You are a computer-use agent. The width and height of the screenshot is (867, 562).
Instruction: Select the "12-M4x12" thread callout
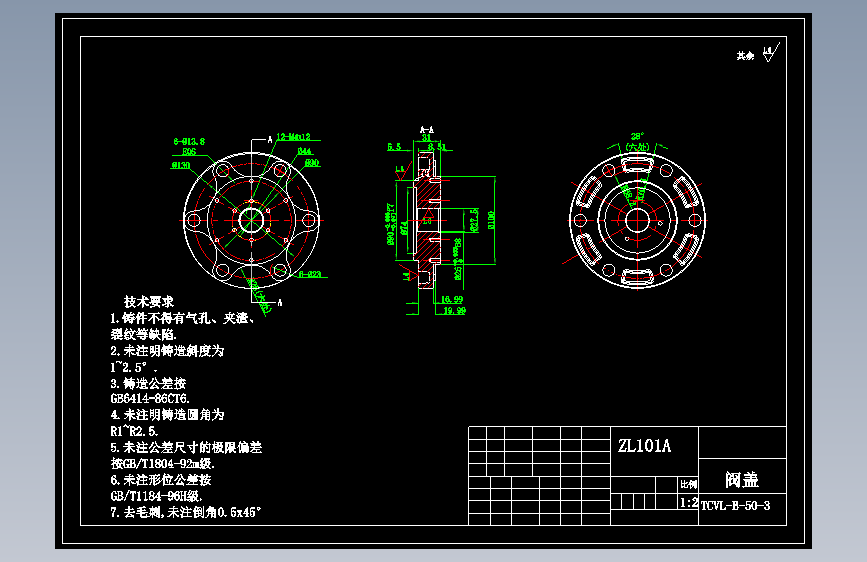coord(293,137)
